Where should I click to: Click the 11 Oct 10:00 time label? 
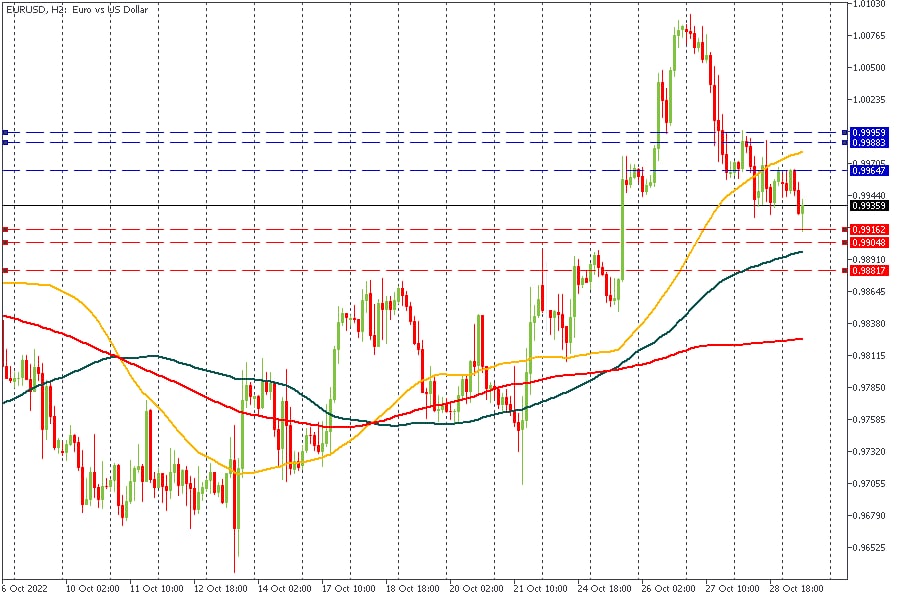(157, 589)
